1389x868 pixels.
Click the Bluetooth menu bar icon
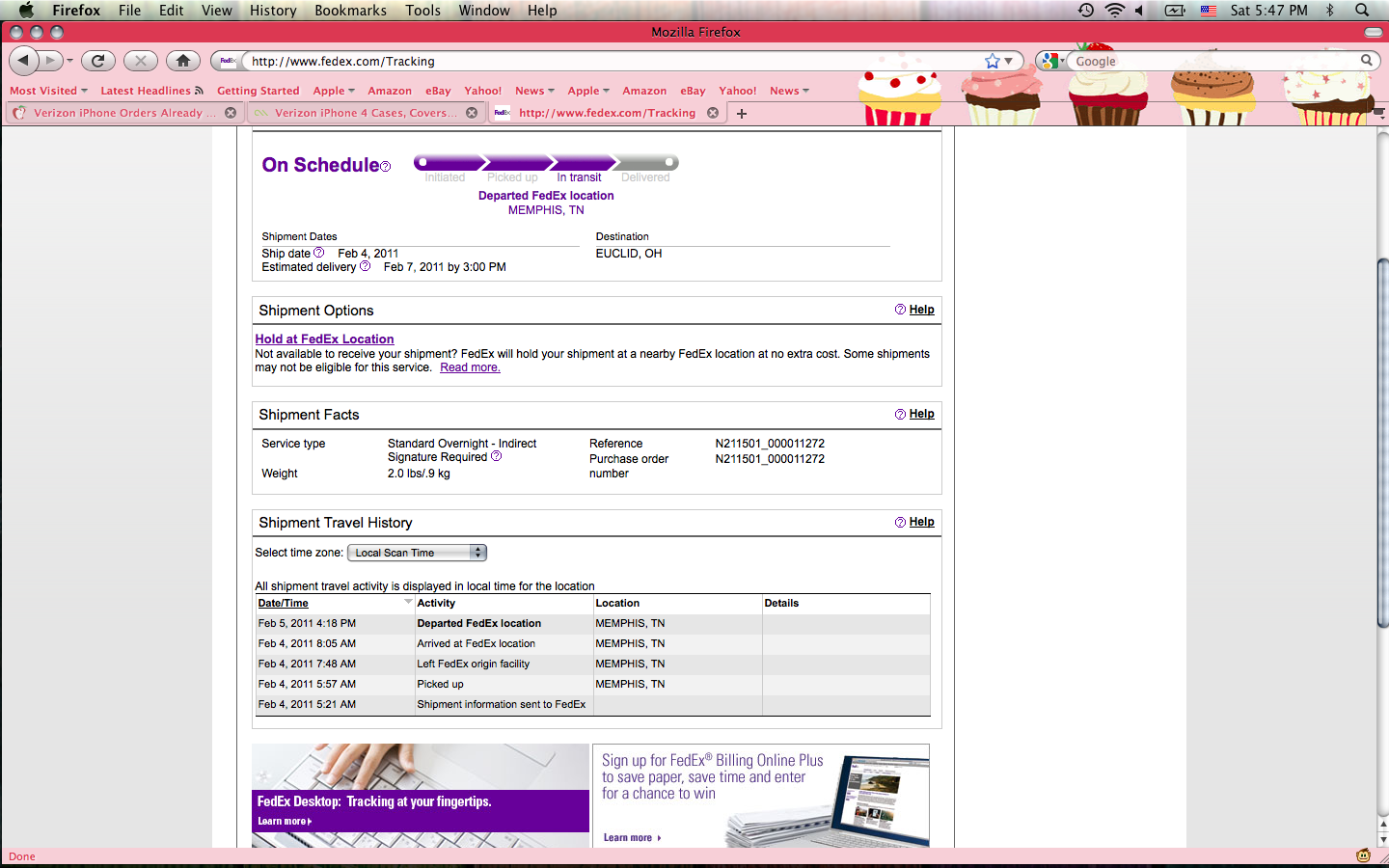coord(1330,10)
